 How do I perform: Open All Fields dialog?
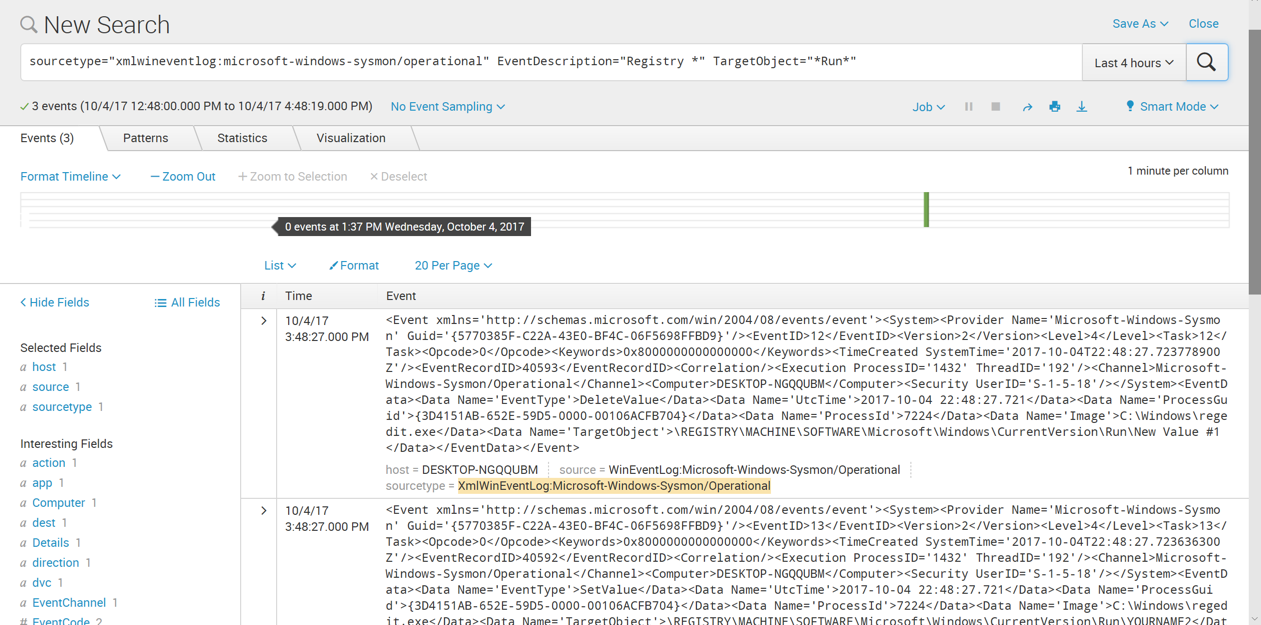pos(187,302)
